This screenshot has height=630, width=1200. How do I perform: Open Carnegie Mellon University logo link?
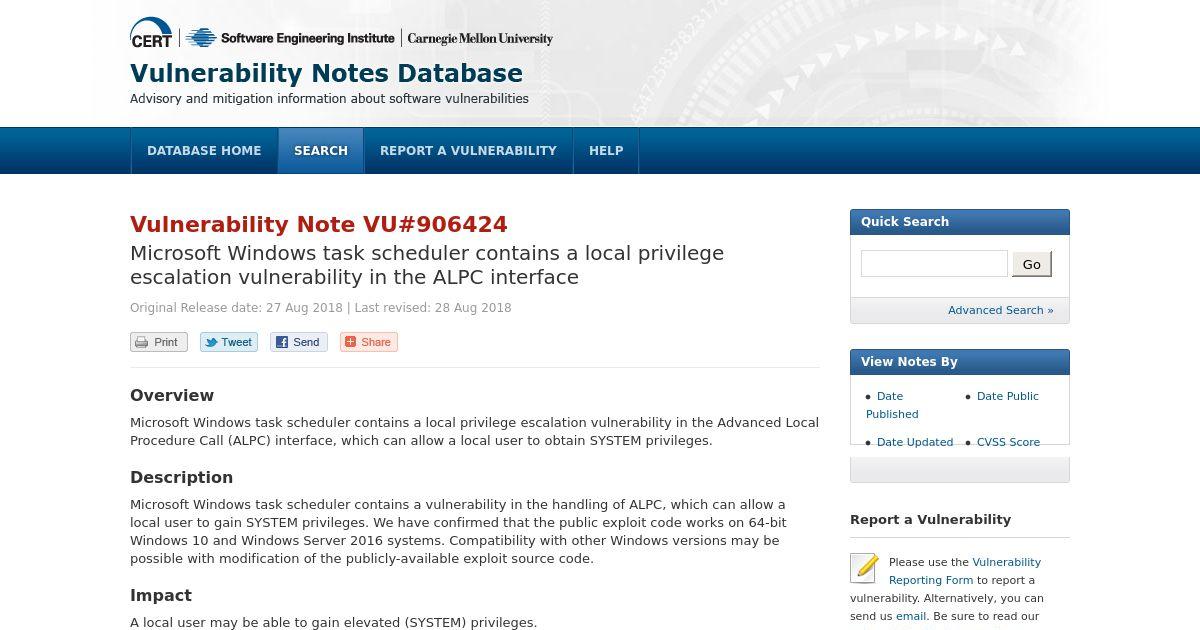480,38
